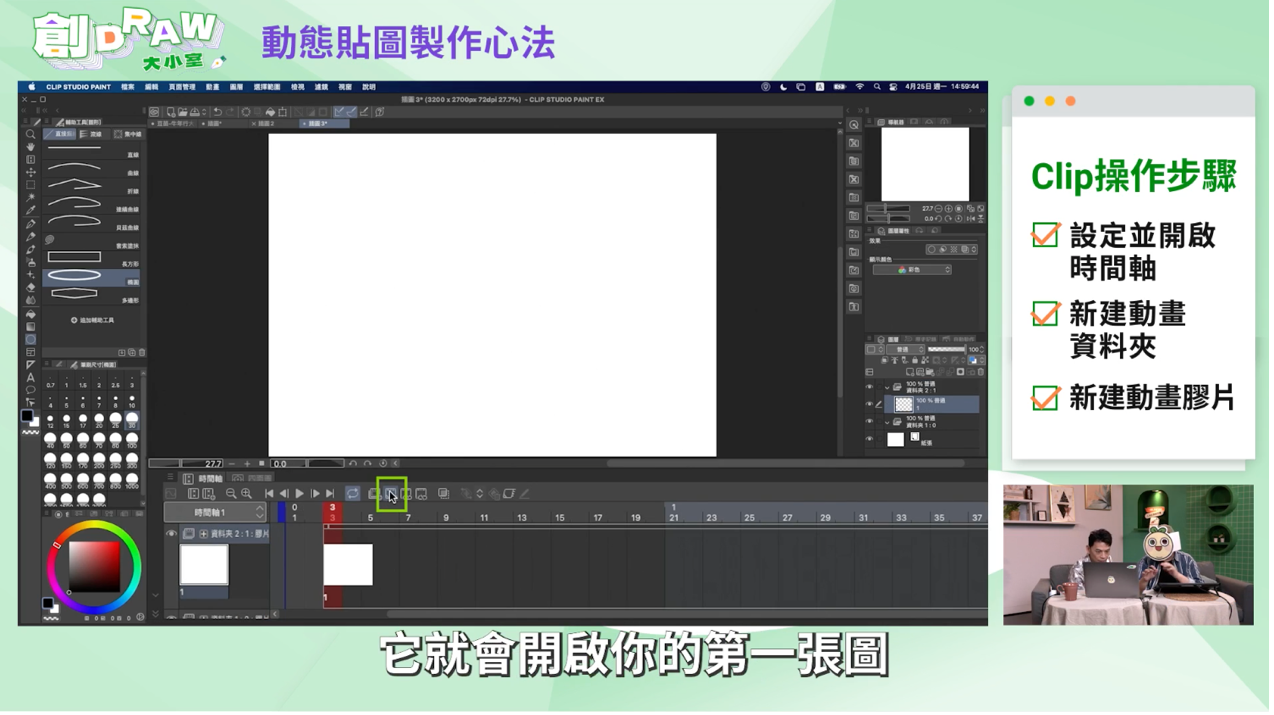Click timeline zoom out magnifier
The height and width of the screenshot is (715, 1274).
point(231,493)
